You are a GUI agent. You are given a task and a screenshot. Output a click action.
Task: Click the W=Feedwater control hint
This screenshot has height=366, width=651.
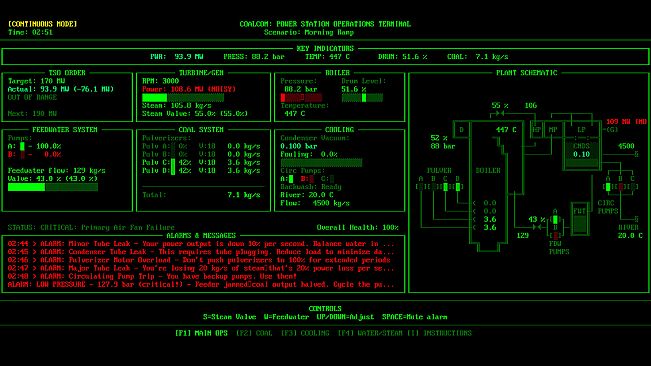click(x=286, y=317)
